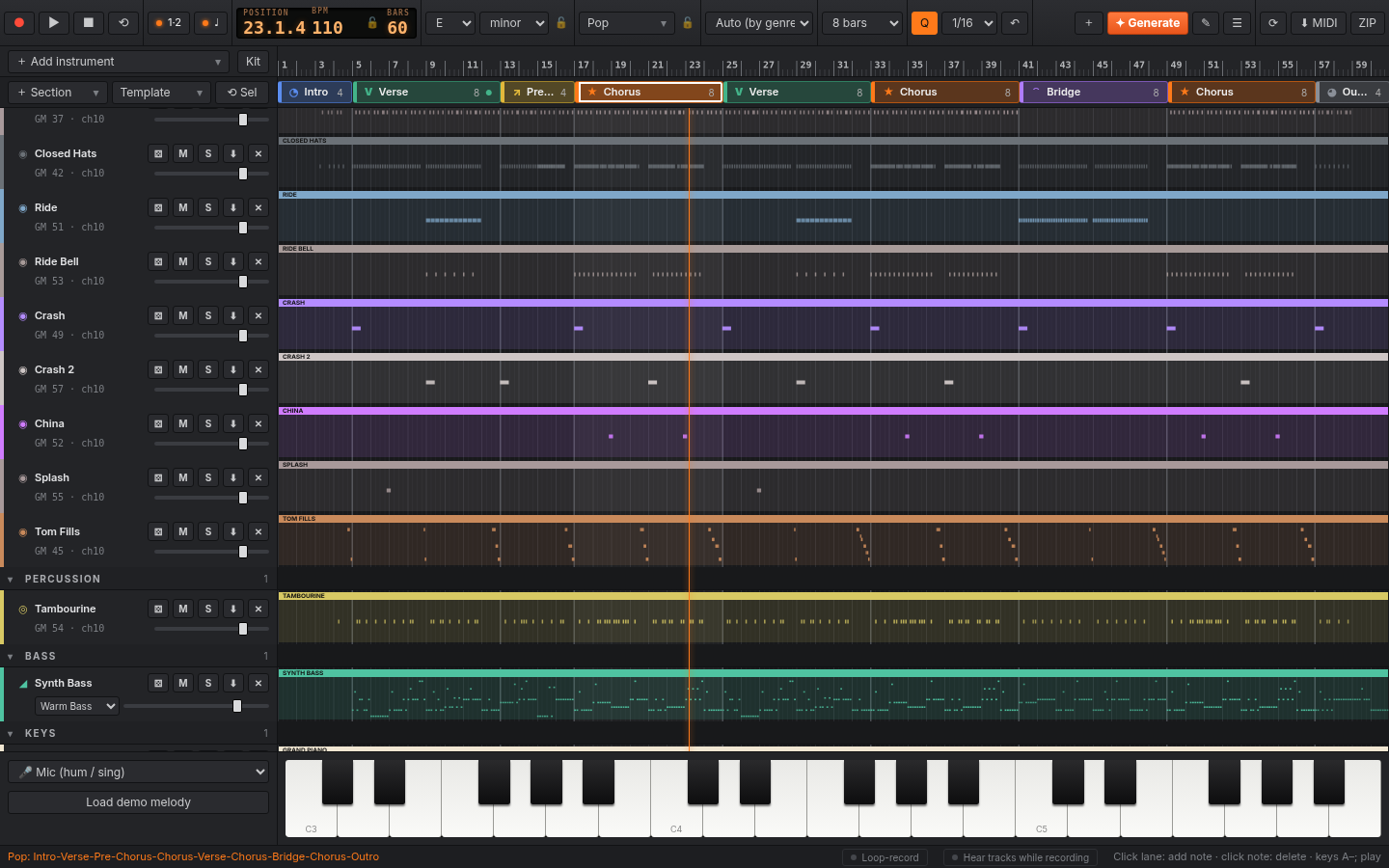This screenshot has width=1389, height=868.
Task: Select the Outro section block
Action: pos(1352,93)
